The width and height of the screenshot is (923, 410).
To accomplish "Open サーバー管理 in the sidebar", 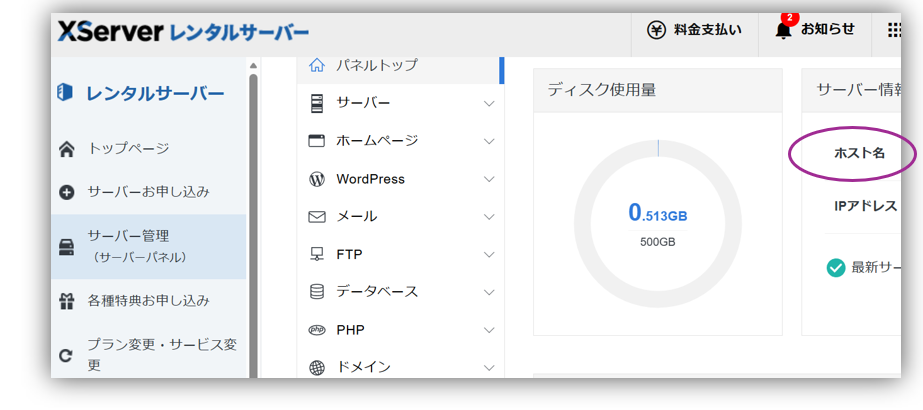I will coord(128,246).
